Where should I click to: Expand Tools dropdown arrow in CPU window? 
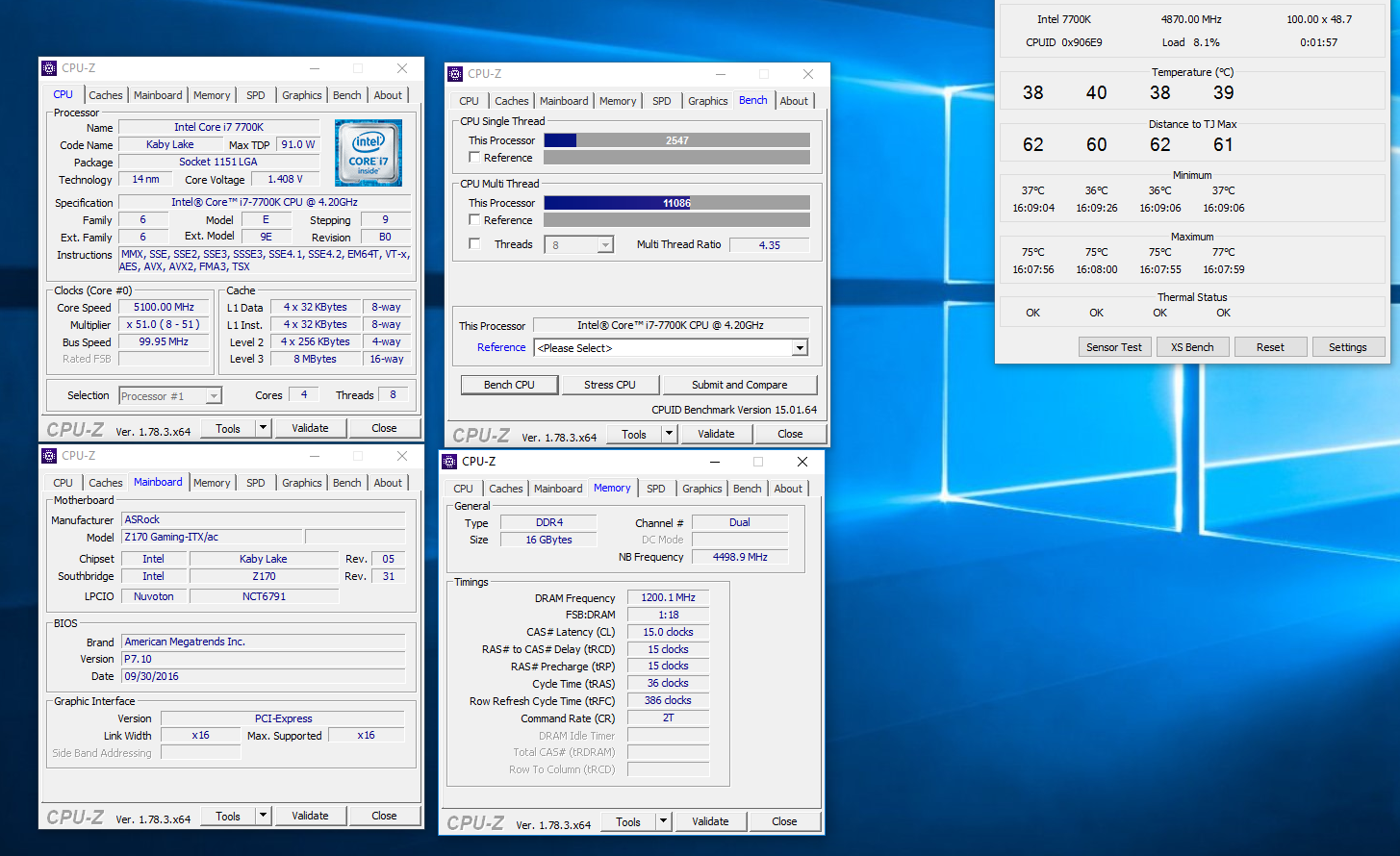(x=264, y=428)
